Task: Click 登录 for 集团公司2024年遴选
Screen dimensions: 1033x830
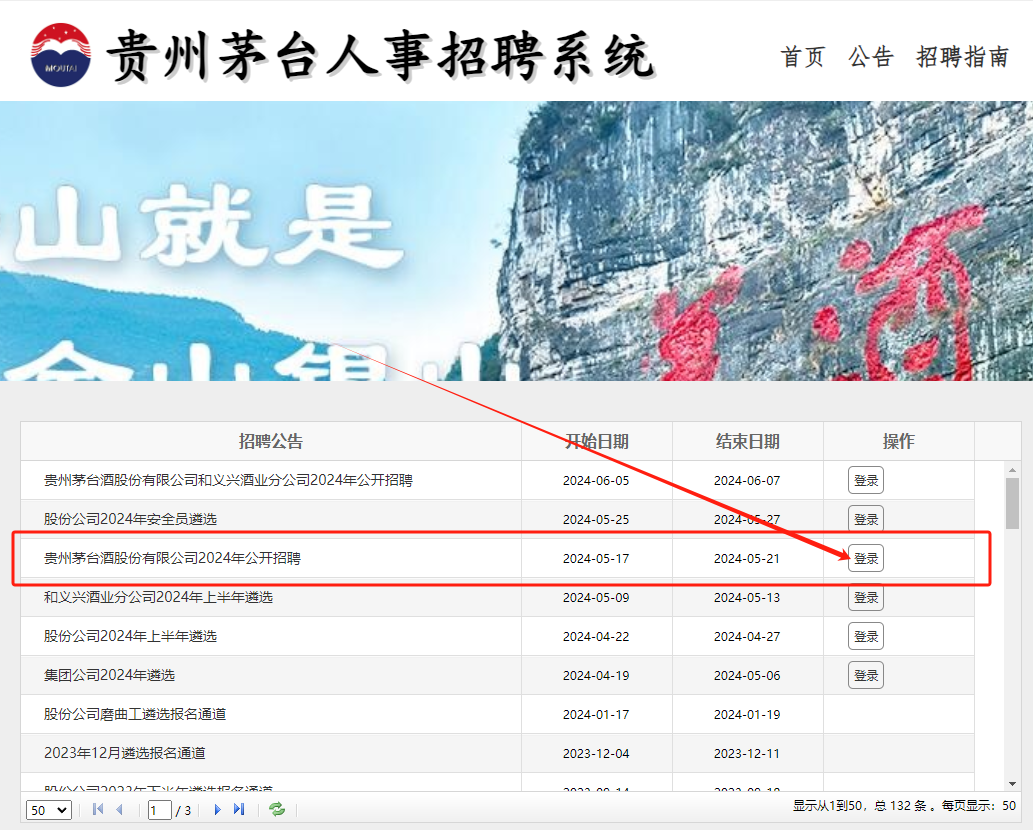Action: click(865, 675)
